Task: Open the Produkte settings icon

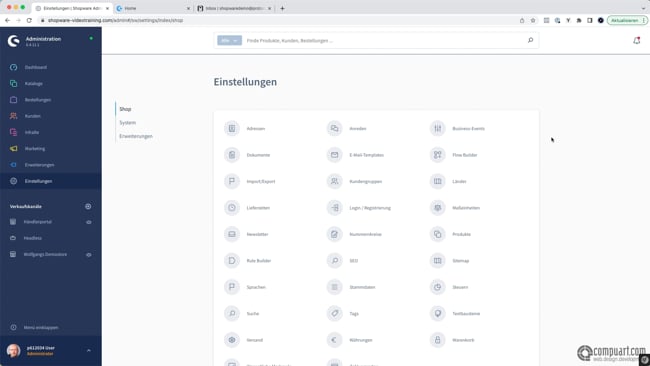Action: point(437,234)
